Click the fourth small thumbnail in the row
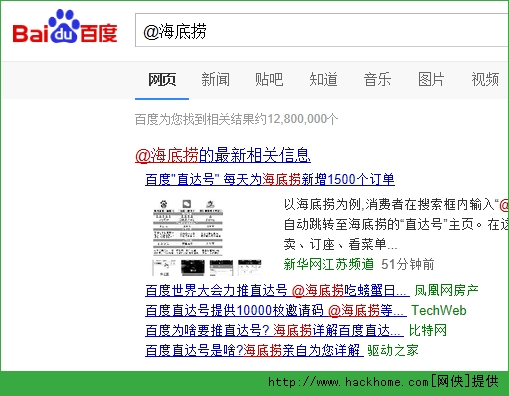The width and height of the screenshot is (509, 396). point(250,267)
